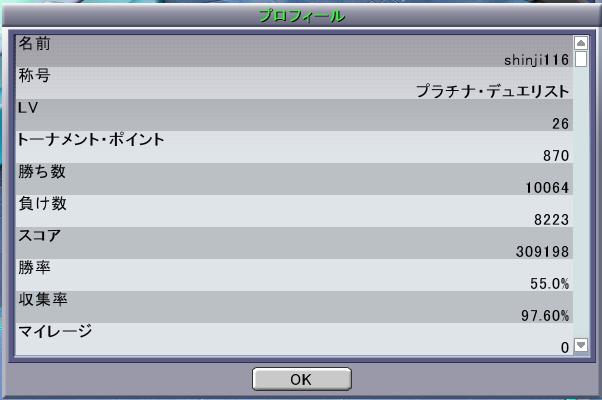Click the scroll up arrow
Screen dimensions: 602x400
tap(581, 43)
